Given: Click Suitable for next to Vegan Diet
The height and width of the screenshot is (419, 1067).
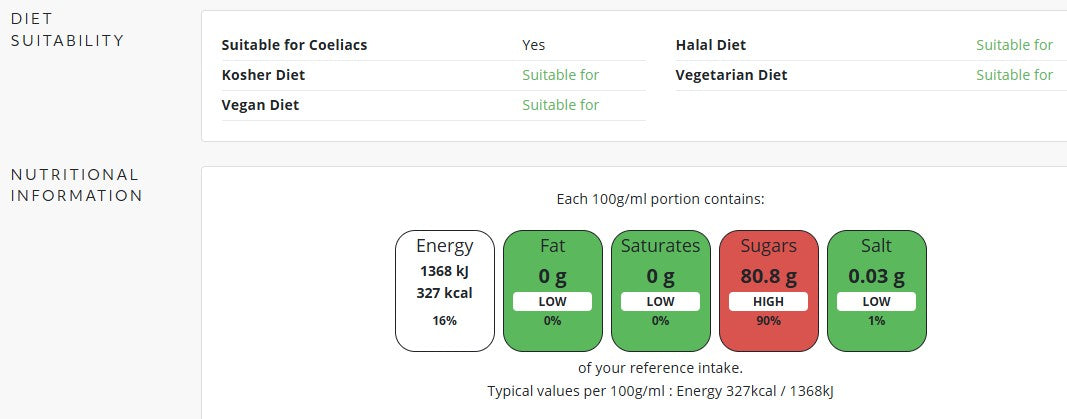Looking at the screenshot, I should point(561,105).
